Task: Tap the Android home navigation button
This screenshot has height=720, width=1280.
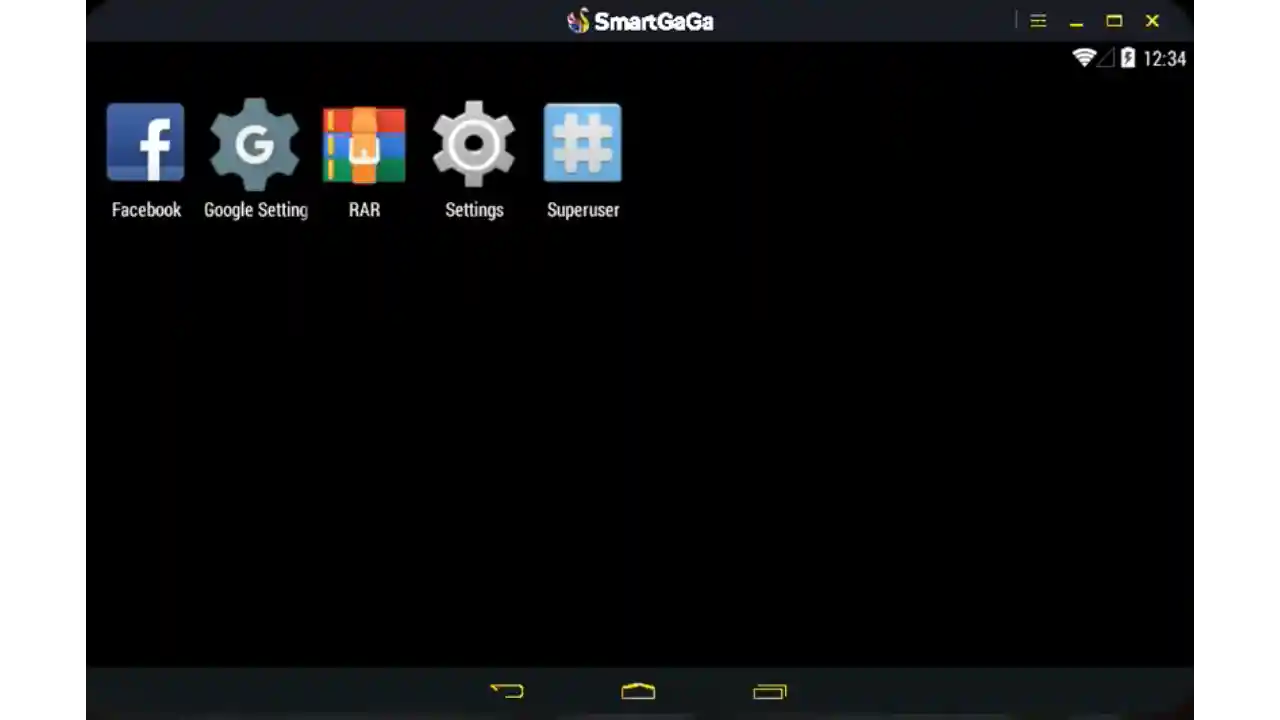Action: (638, 691)
